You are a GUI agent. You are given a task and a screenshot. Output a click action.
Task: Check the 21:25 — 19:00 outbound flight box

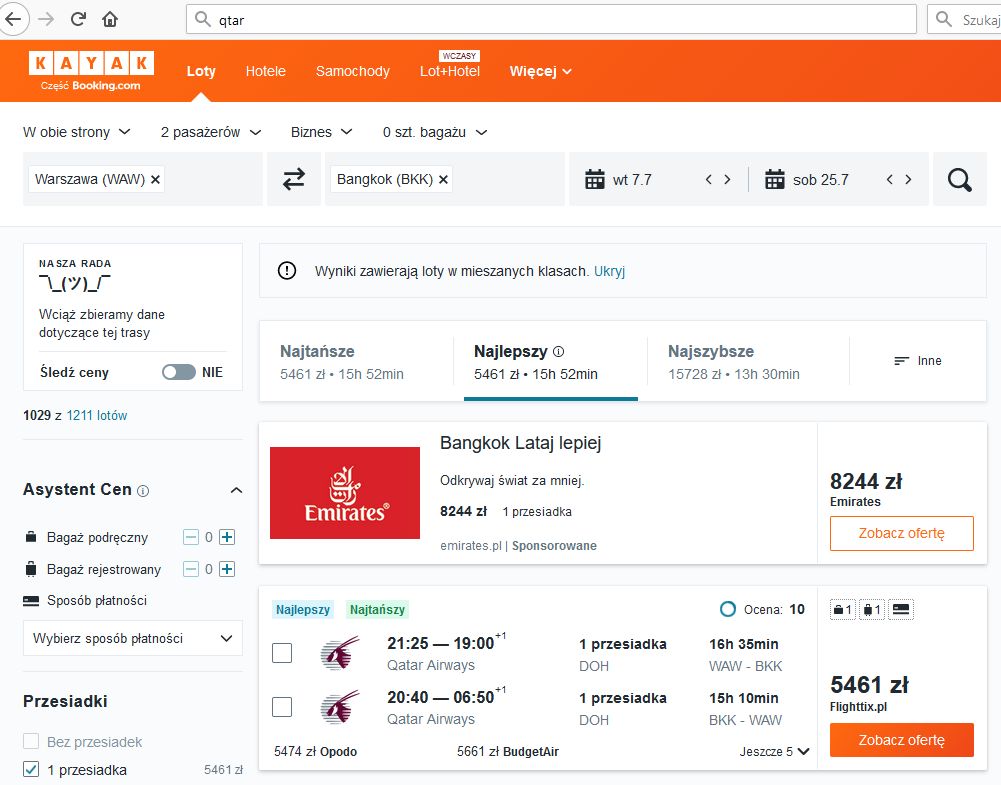pos(282,653)
